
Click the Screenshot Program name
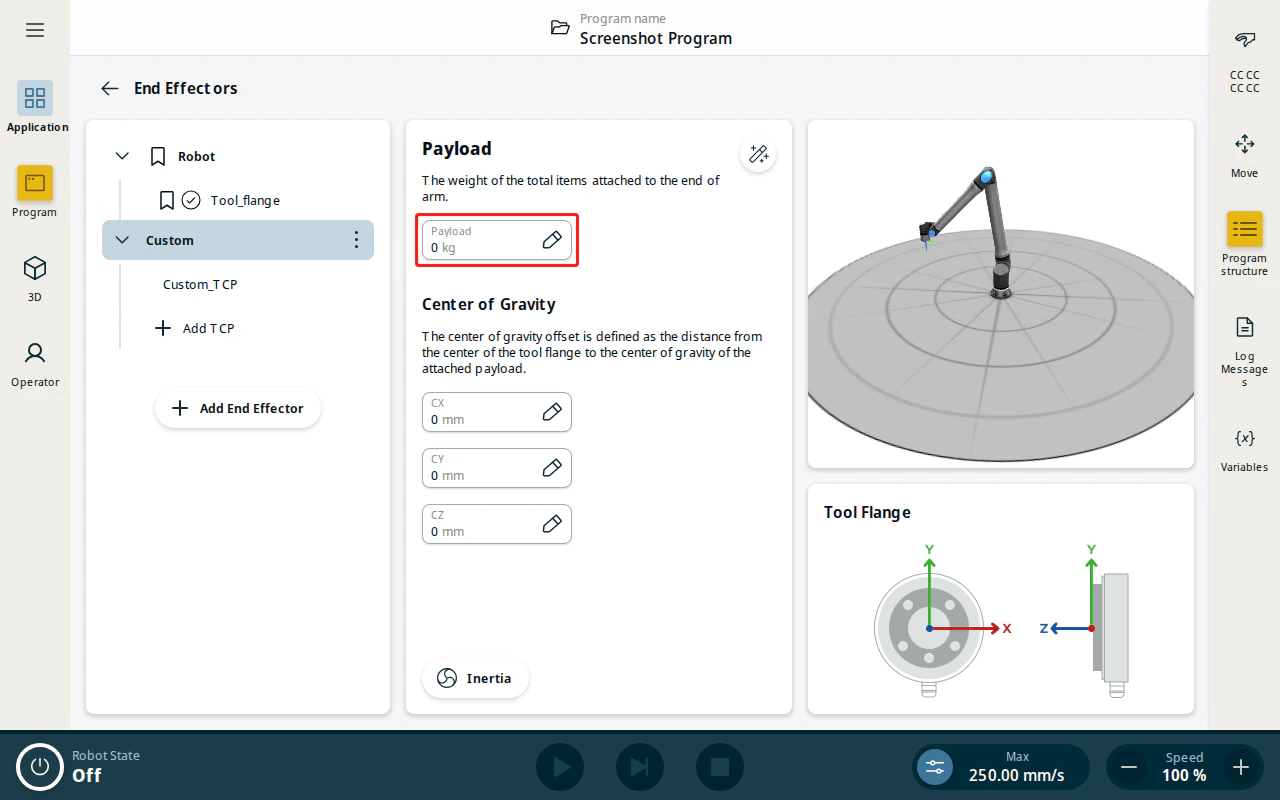(x=656, y=38)
